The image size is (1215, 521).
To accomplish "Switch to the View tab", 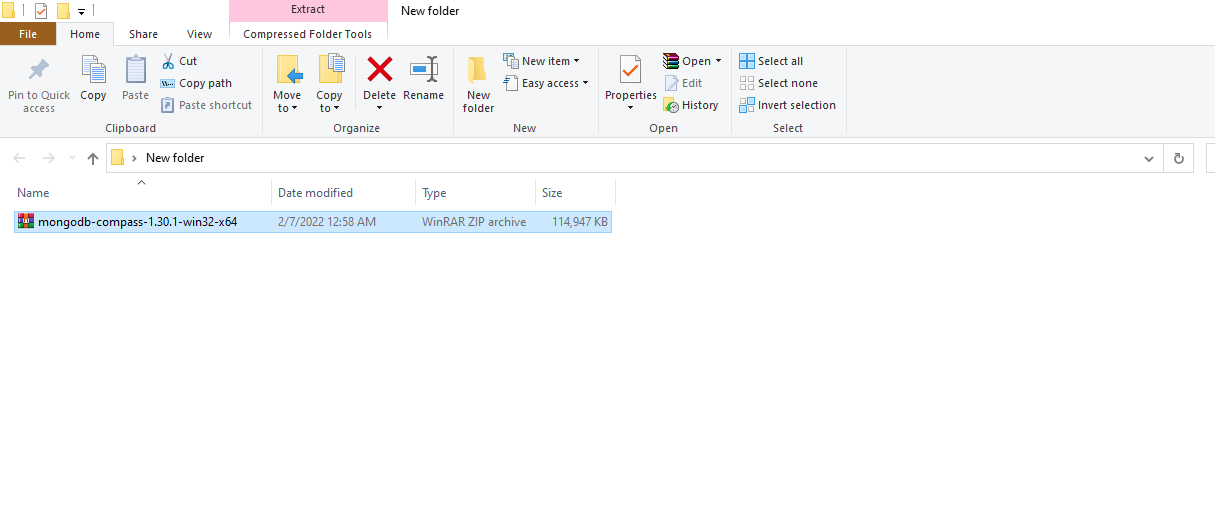I will coord(200,34).
